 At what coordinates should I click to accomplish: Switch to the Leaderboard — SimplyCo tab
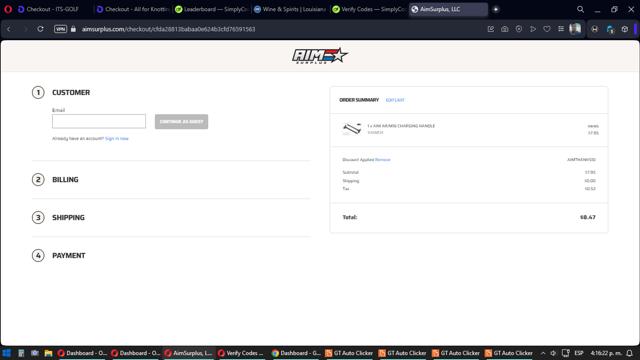211,9
